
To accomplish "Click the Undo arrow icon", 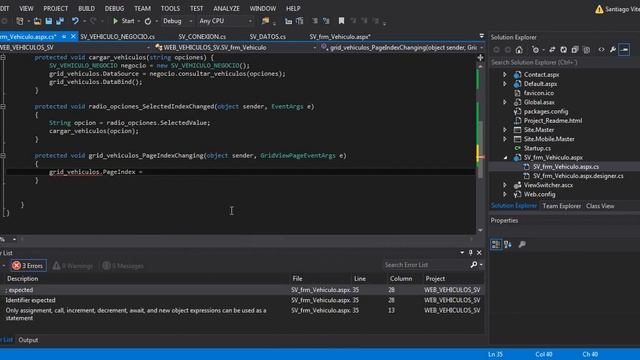I will 75,21.
